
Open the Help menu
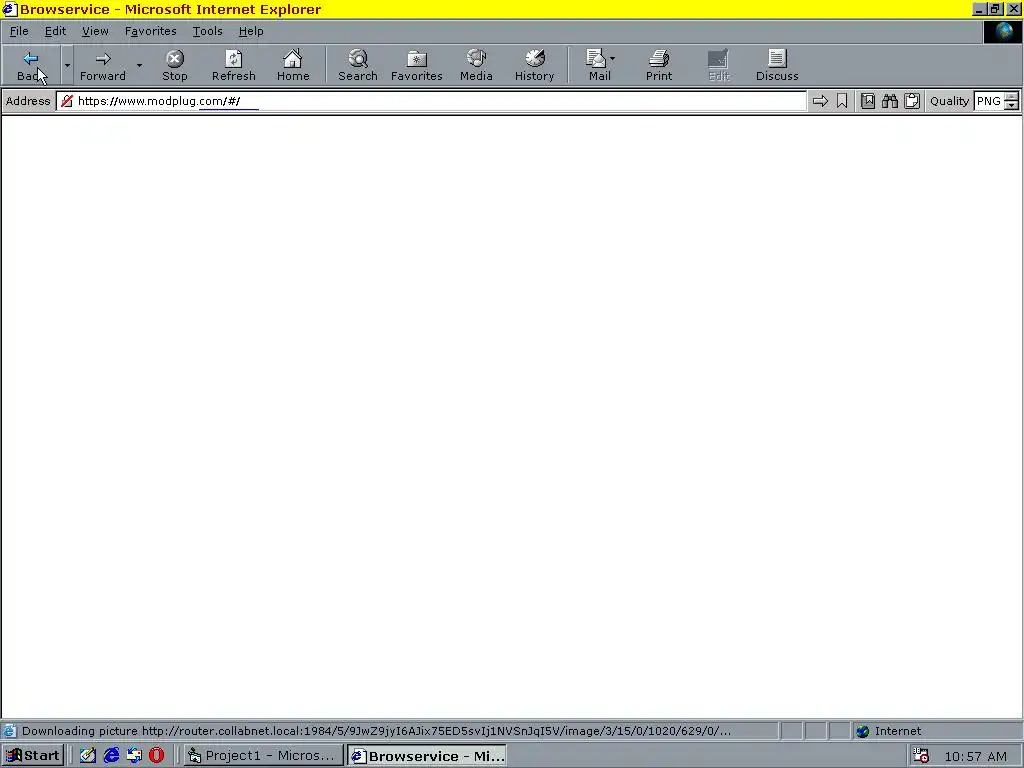pyautogui.click(x=251, y=31)
